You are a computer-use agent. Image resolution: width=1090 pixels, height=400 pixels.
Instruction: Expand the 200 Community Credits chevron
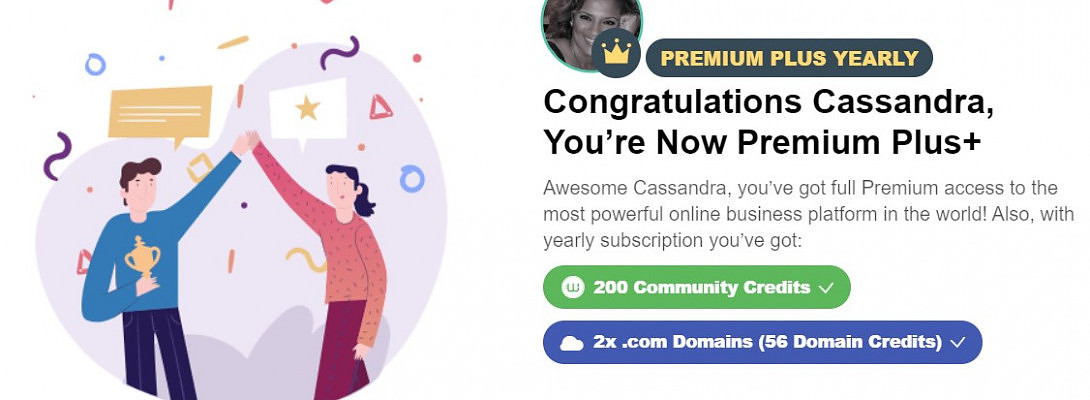[826, 288]
